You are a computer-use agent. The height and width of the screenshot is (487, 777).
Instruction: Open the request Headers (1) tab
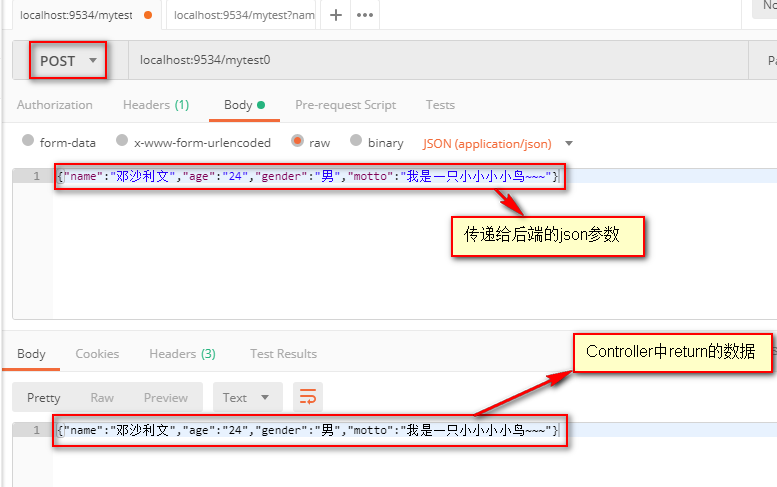point(156,105)
